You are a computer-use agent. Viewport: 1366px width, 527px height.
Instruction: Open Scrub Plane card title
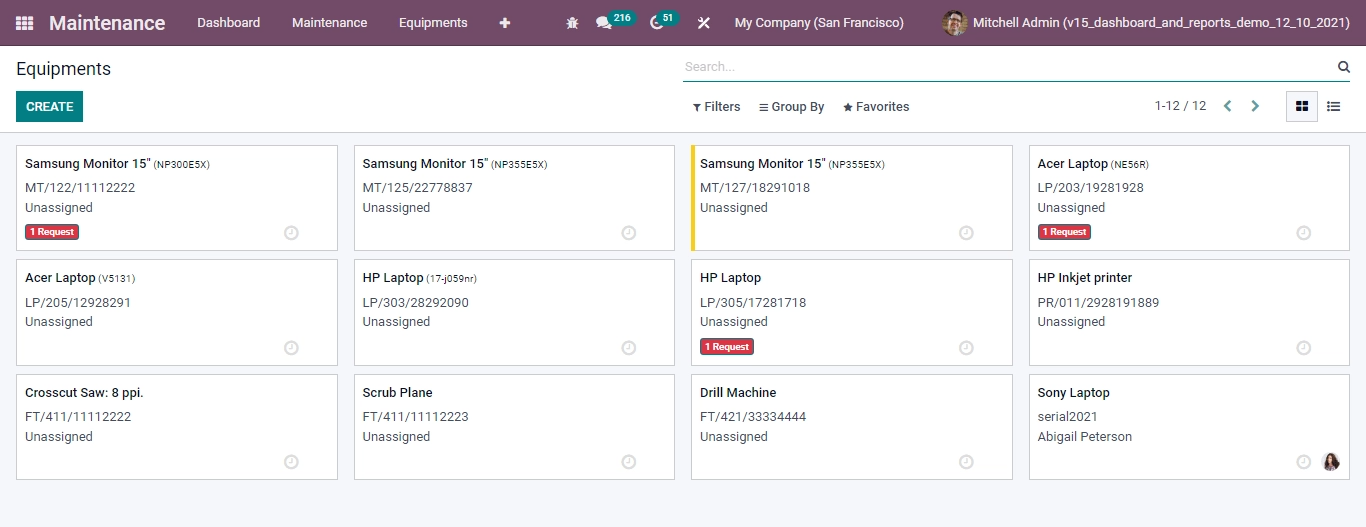click(397, 393)
